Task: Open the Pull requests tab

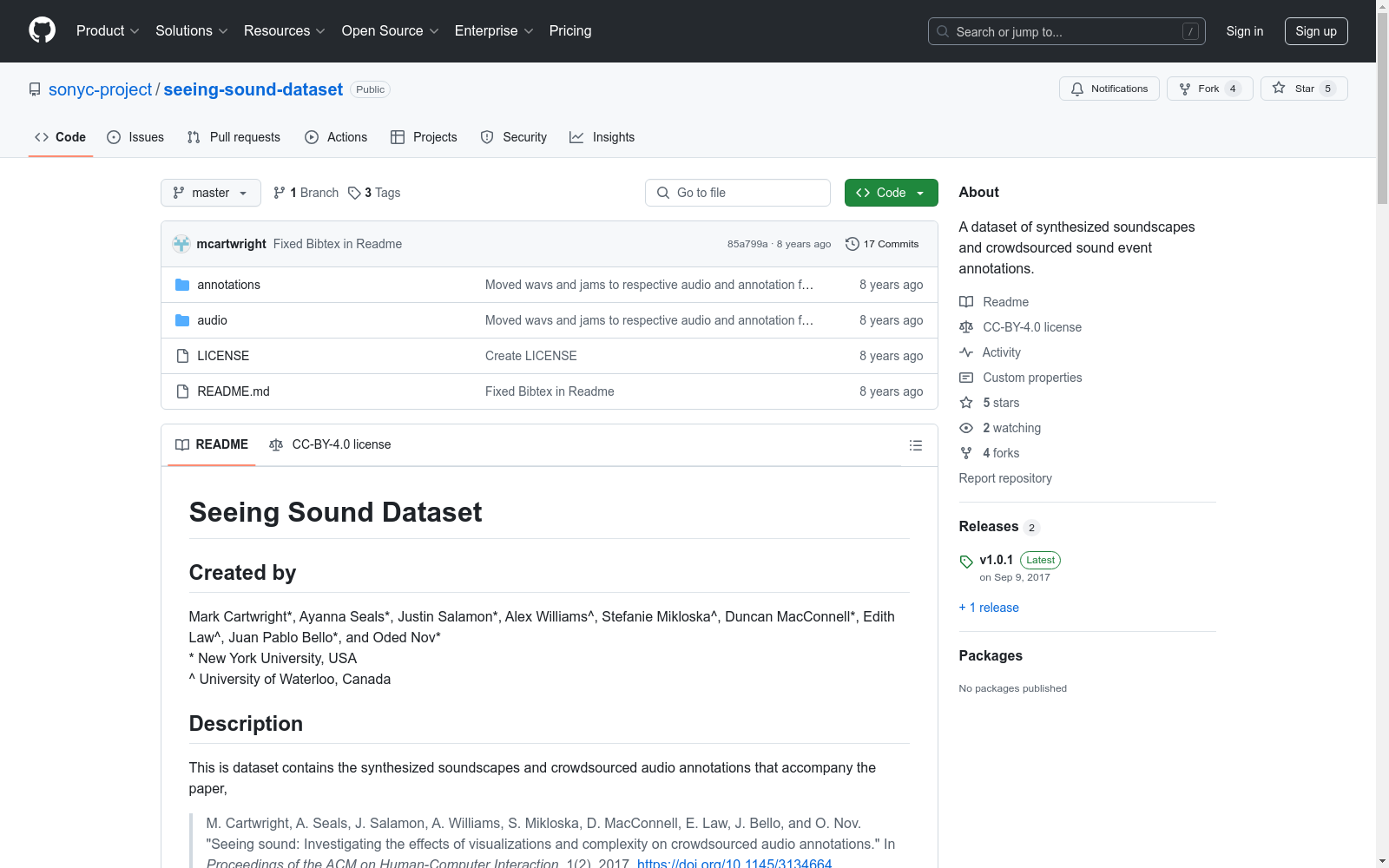Action: (x=234, y=137)
